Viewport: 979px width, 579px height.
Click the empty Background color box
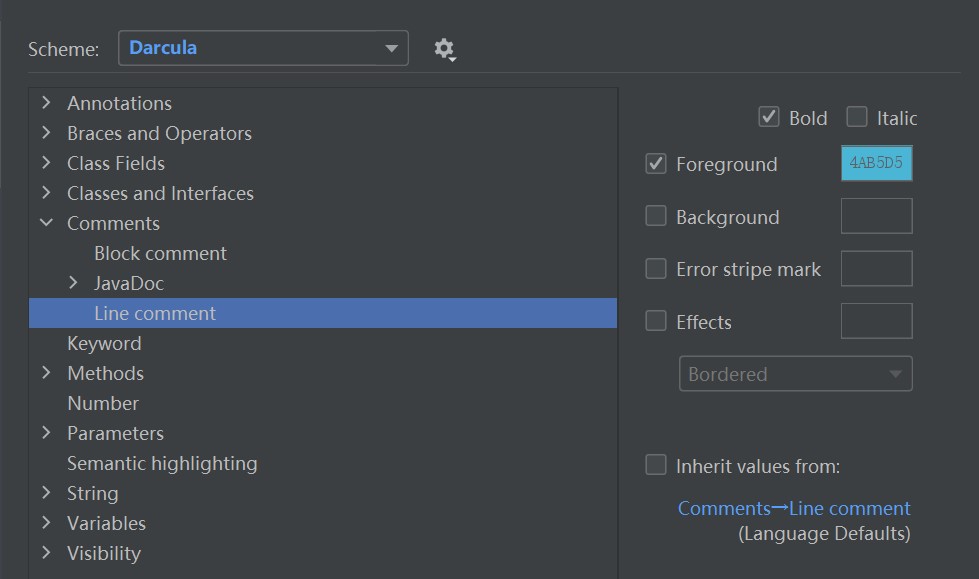tap(876, 216)
